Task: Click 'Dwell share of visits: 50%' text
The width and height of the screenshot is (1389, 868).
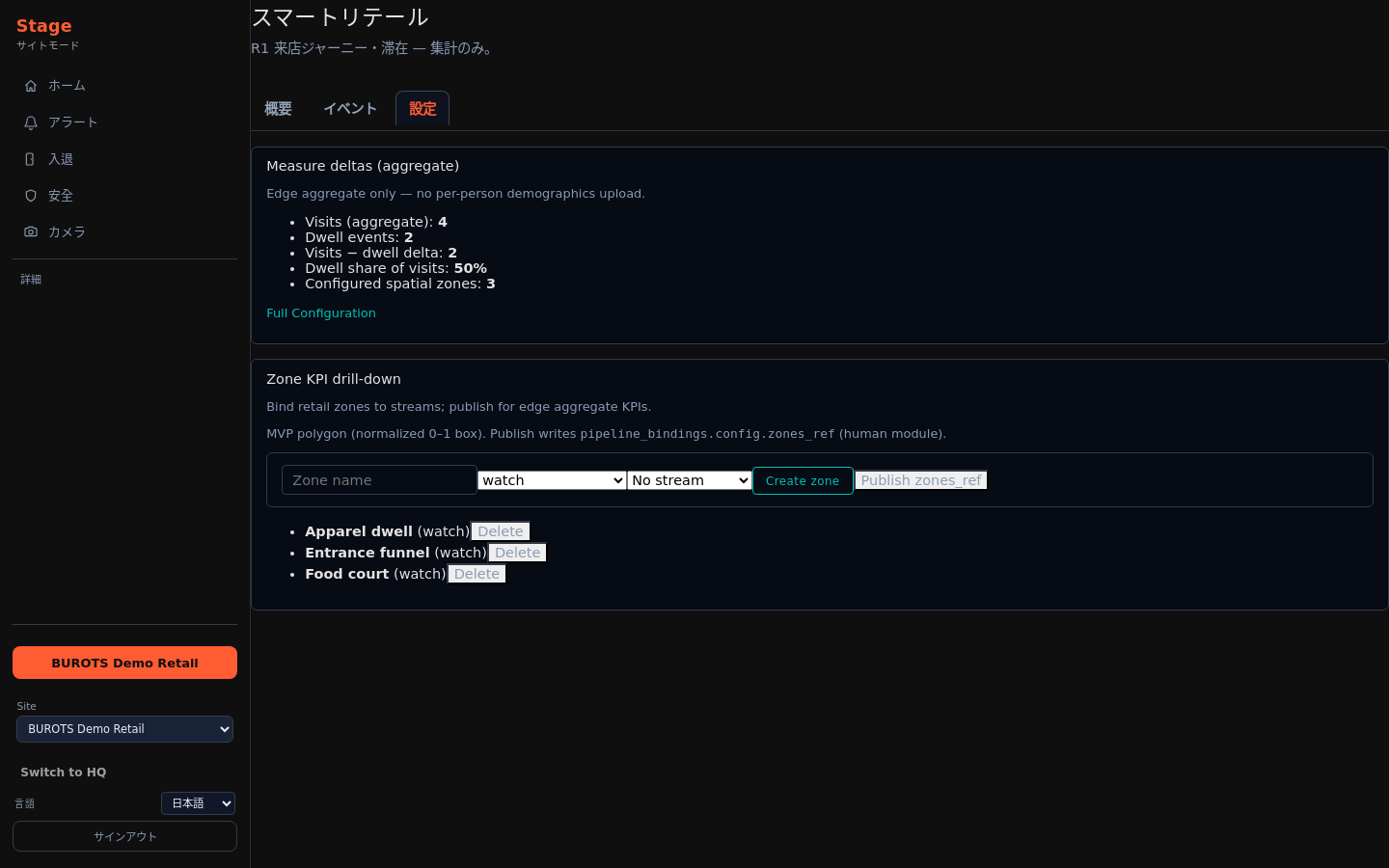Action: (x=395, y=268)
